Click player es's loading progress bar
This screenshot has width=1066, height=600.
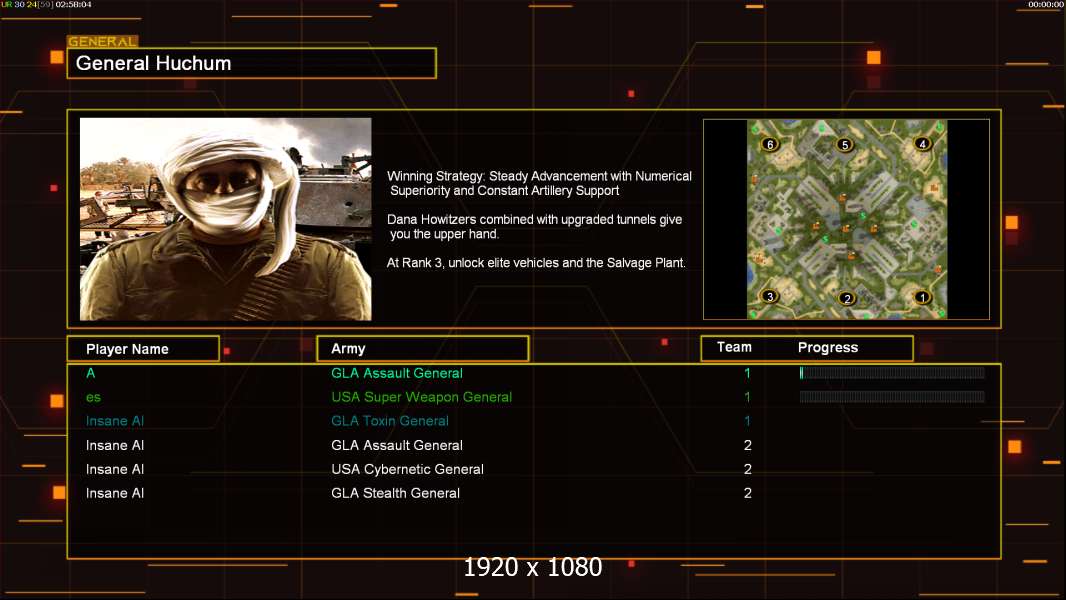[x=892, y=396]
